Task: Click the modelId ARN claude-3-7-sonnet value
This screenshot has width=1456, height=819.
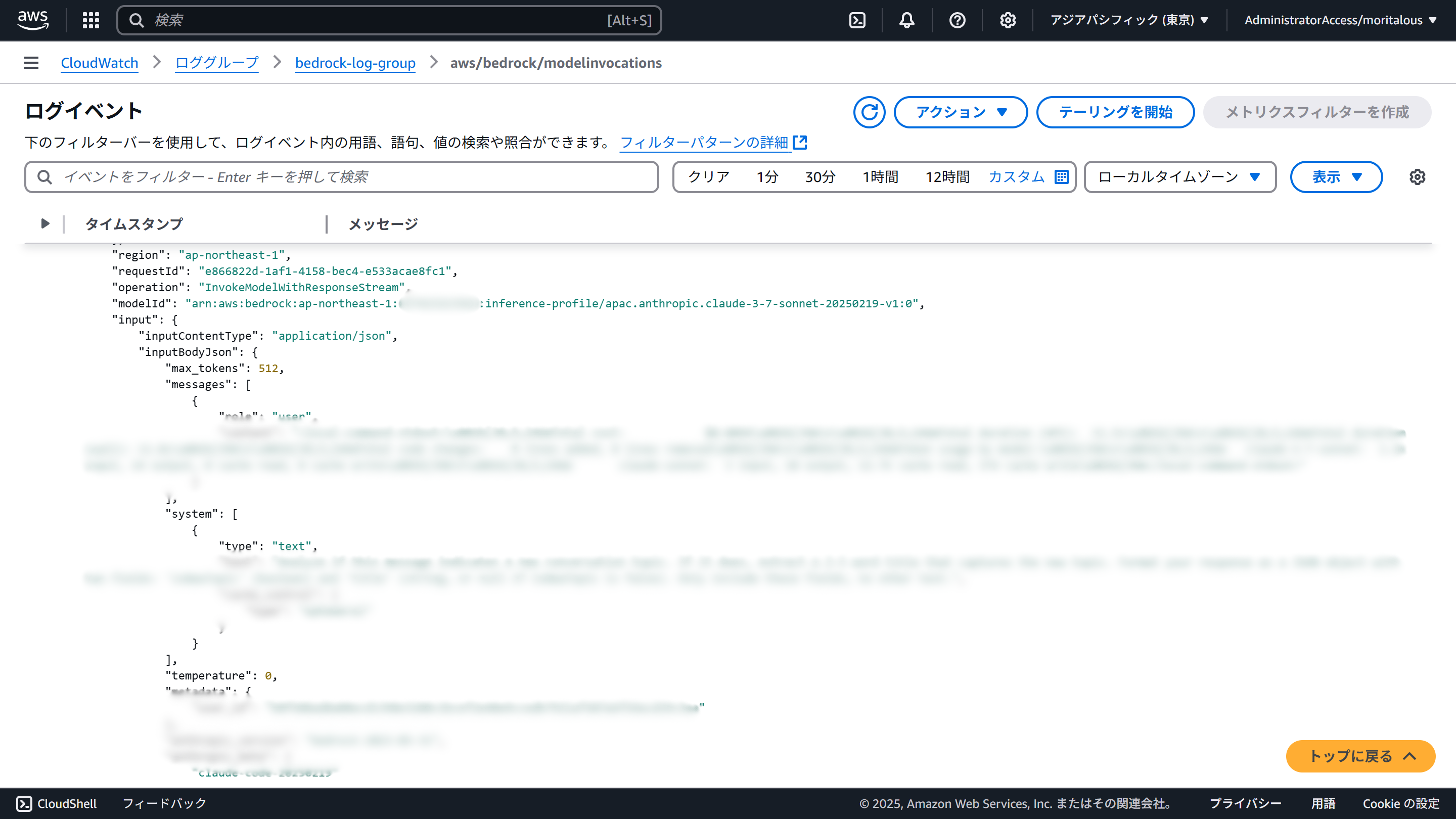Action: [x=551, y=303]
